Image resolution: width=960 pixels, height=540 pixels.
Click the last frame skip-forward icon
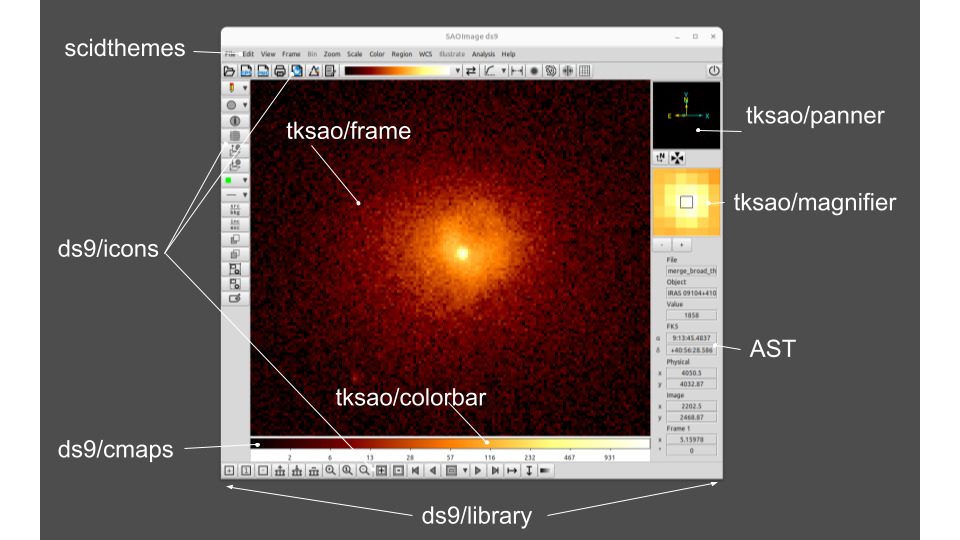pyautogui.click(x=495, y=471)
